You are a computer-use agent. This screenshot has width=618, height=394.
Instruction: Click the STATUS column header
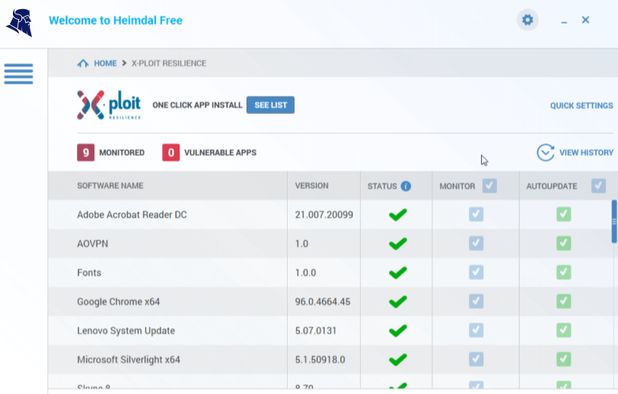tap(382, 186)
